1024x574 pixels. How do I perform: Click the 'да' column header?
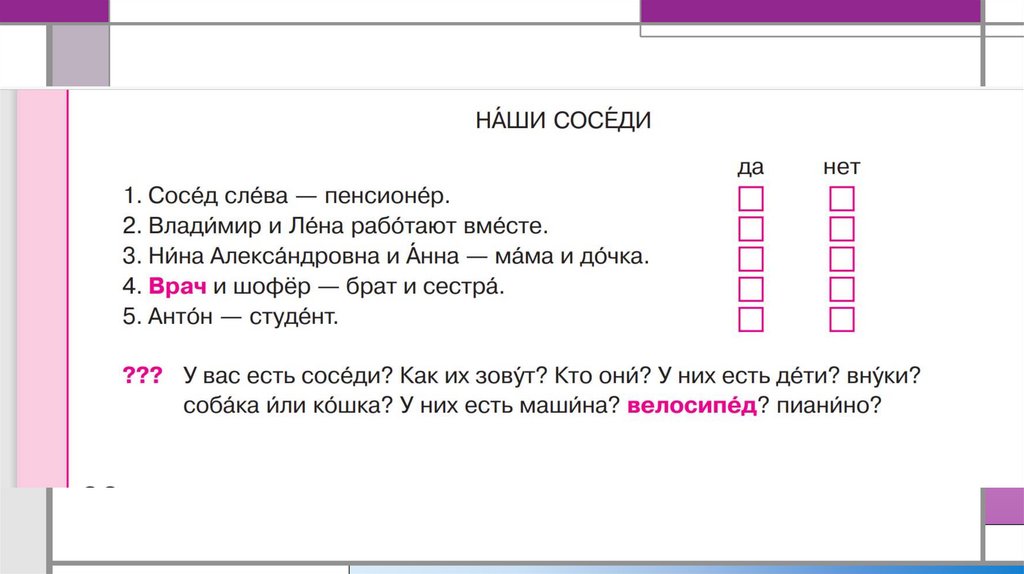(x=750, y=167)
